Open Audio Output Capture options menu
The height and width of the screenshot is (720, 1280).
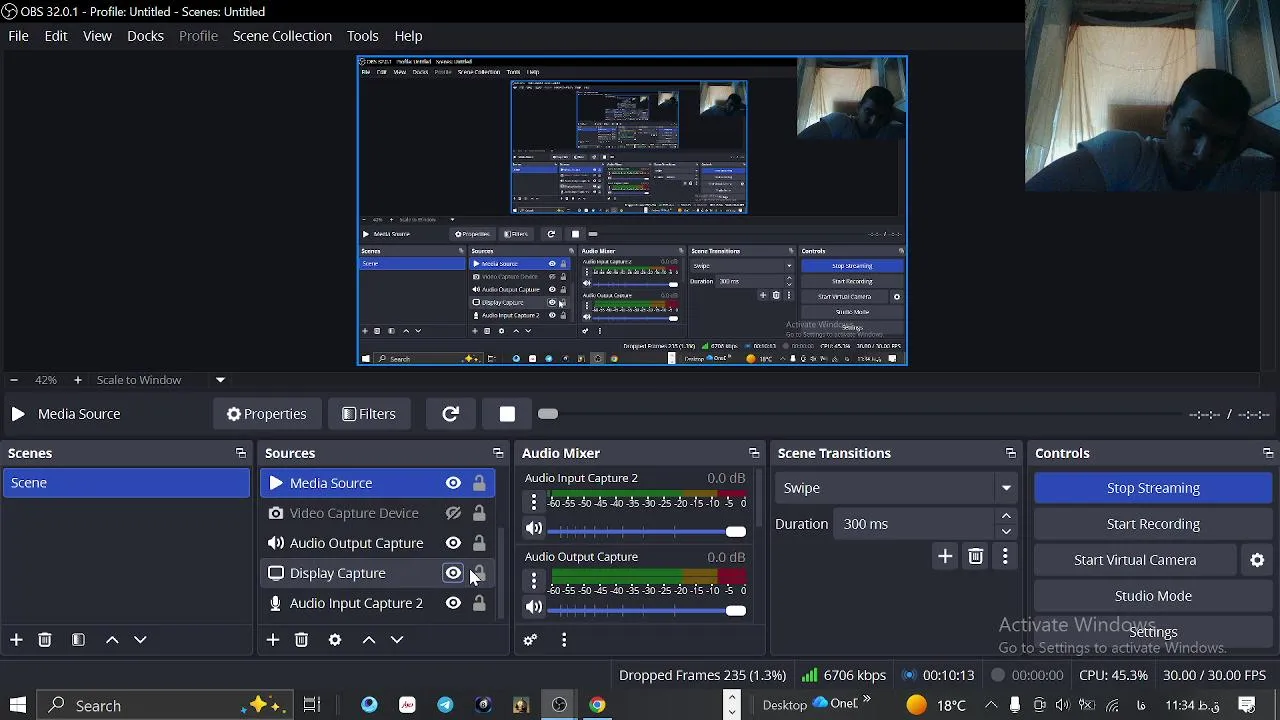(x=534, y=580)
